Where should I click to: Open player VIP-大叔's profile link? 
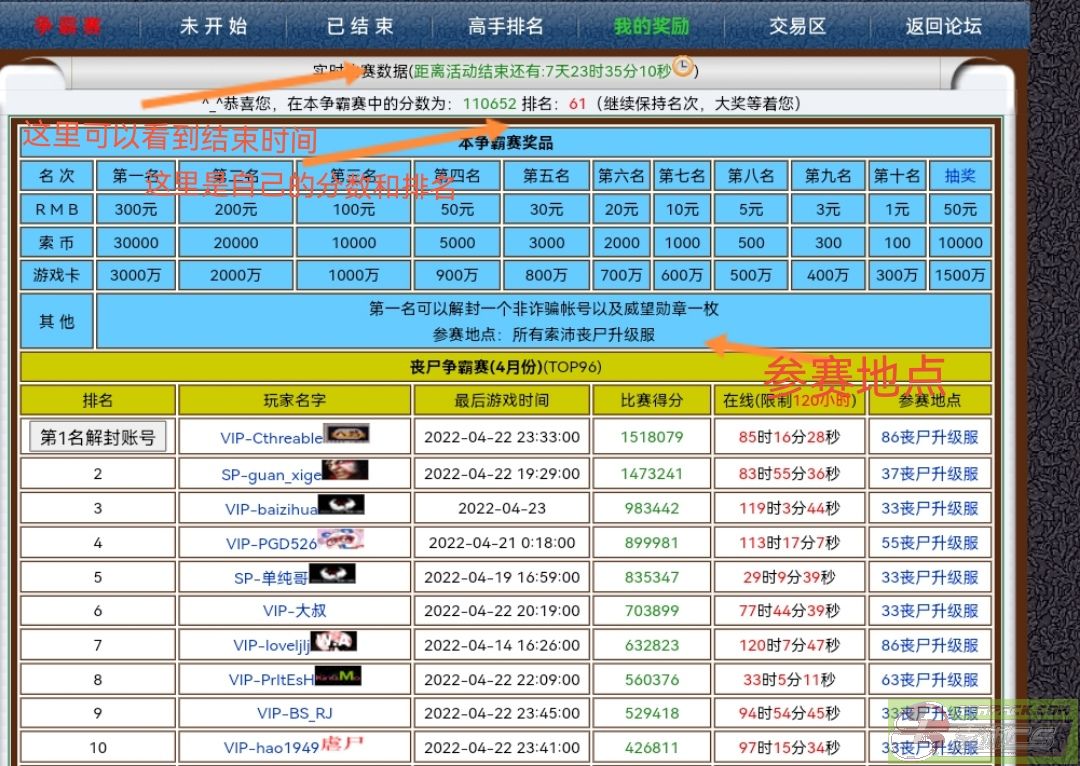coord(295,611)
